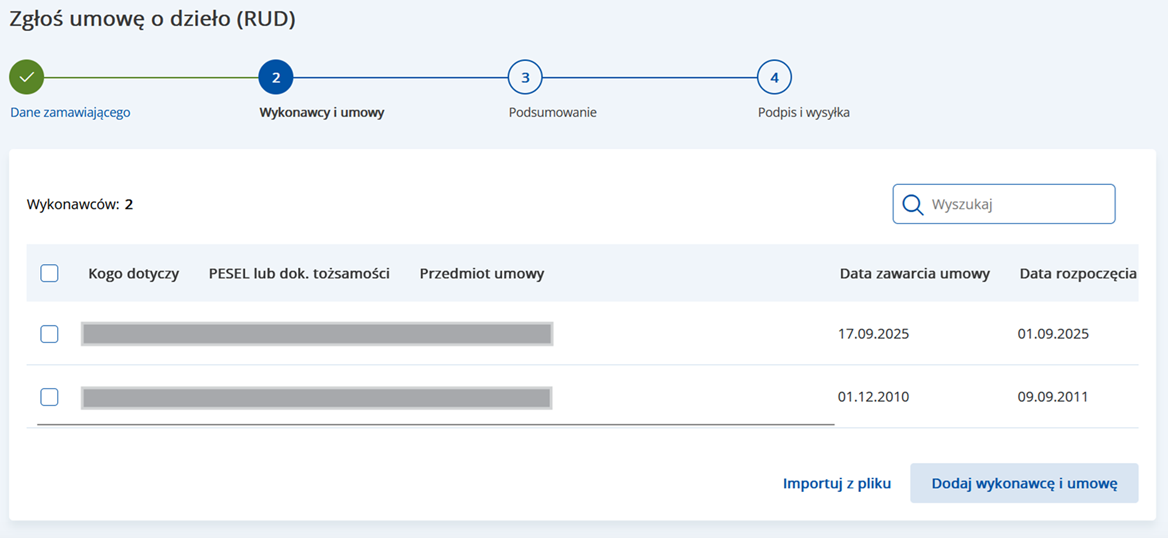Open the Podsumowanie step label
This screenshot has height=538, width=1168.
pos(552,112)
